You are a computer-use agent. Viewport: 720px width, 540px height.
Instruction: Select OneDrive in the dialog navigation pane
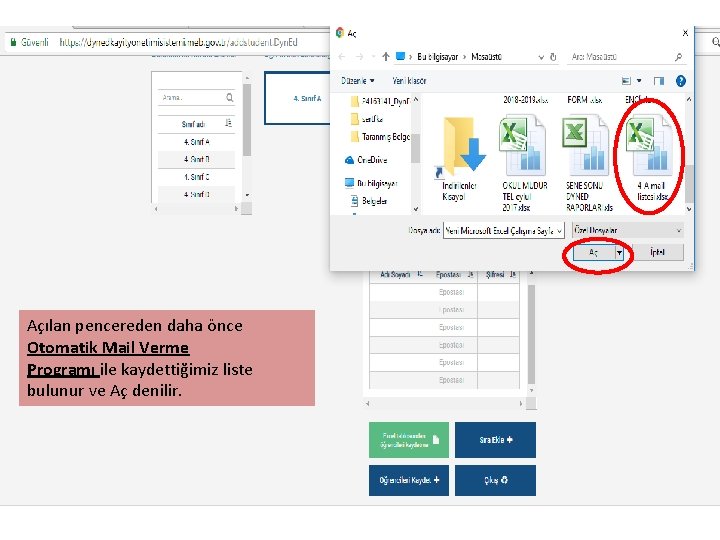[x=366, y=160]
